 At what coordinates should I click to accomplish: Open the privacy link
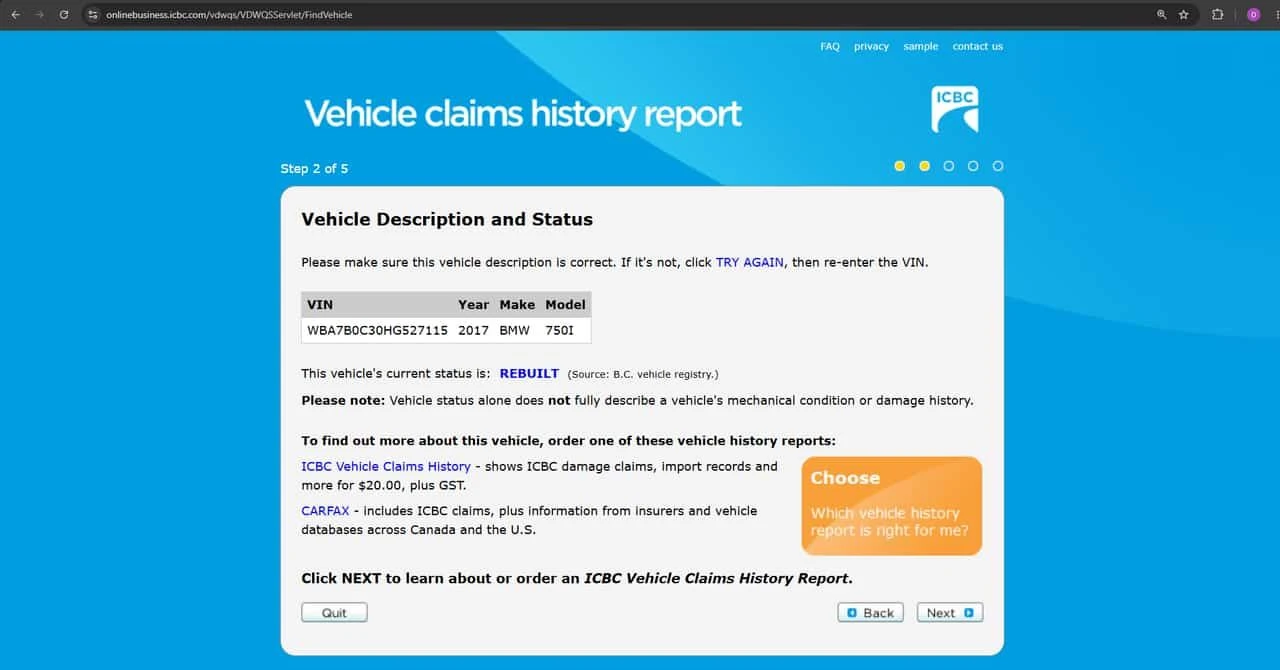click(871, 46)
